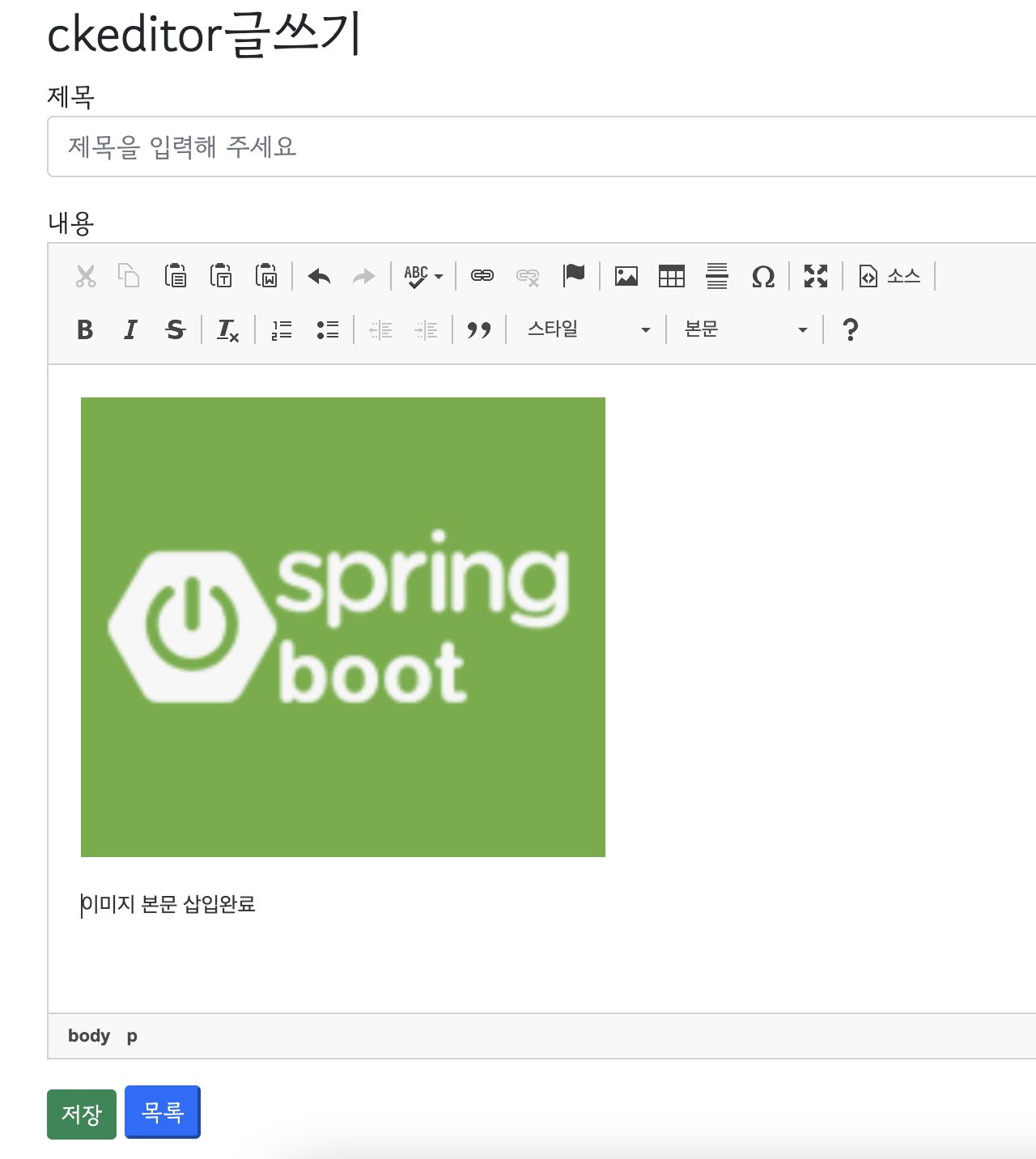
Task: Click Paste as plain text icon
Action: coord(221,276)
